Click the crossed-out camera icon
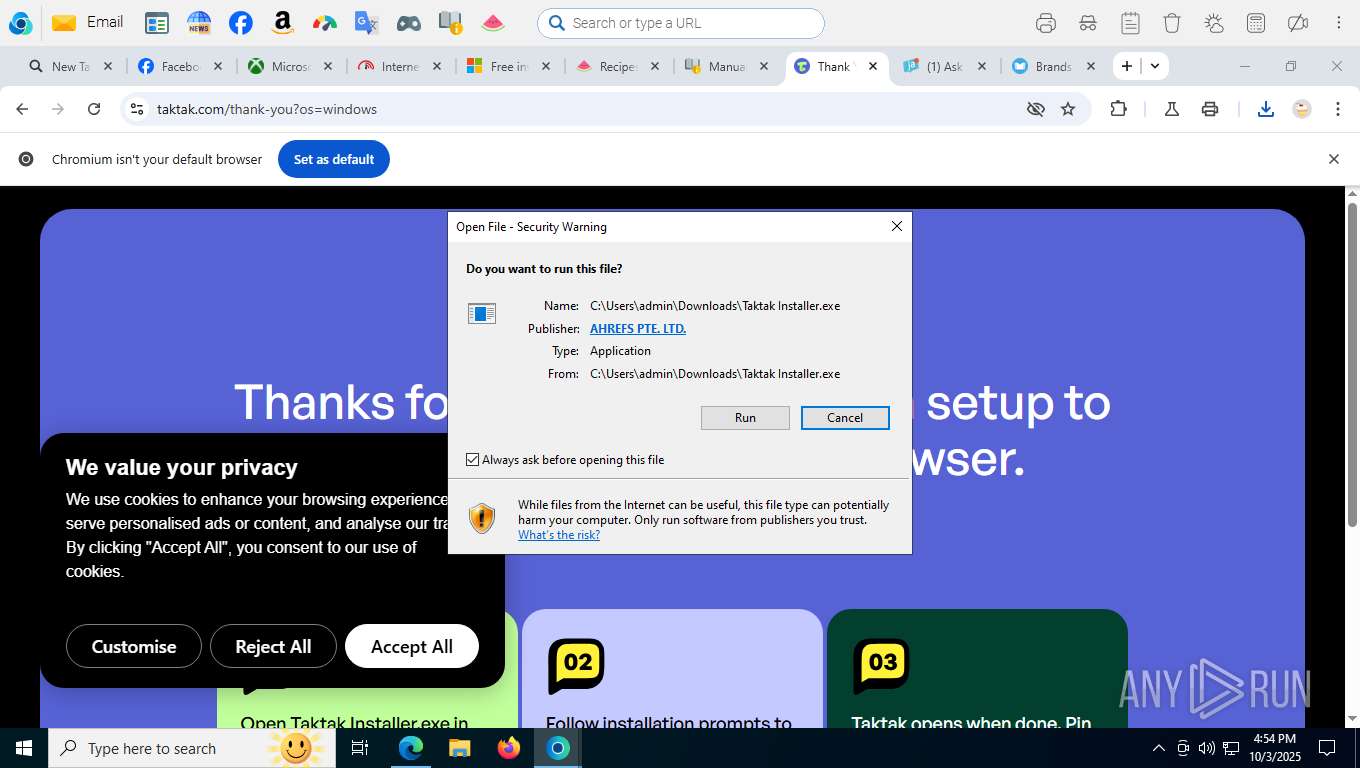The height and width of the screenshot is (768, 1360). click(x=1298, y=23)
